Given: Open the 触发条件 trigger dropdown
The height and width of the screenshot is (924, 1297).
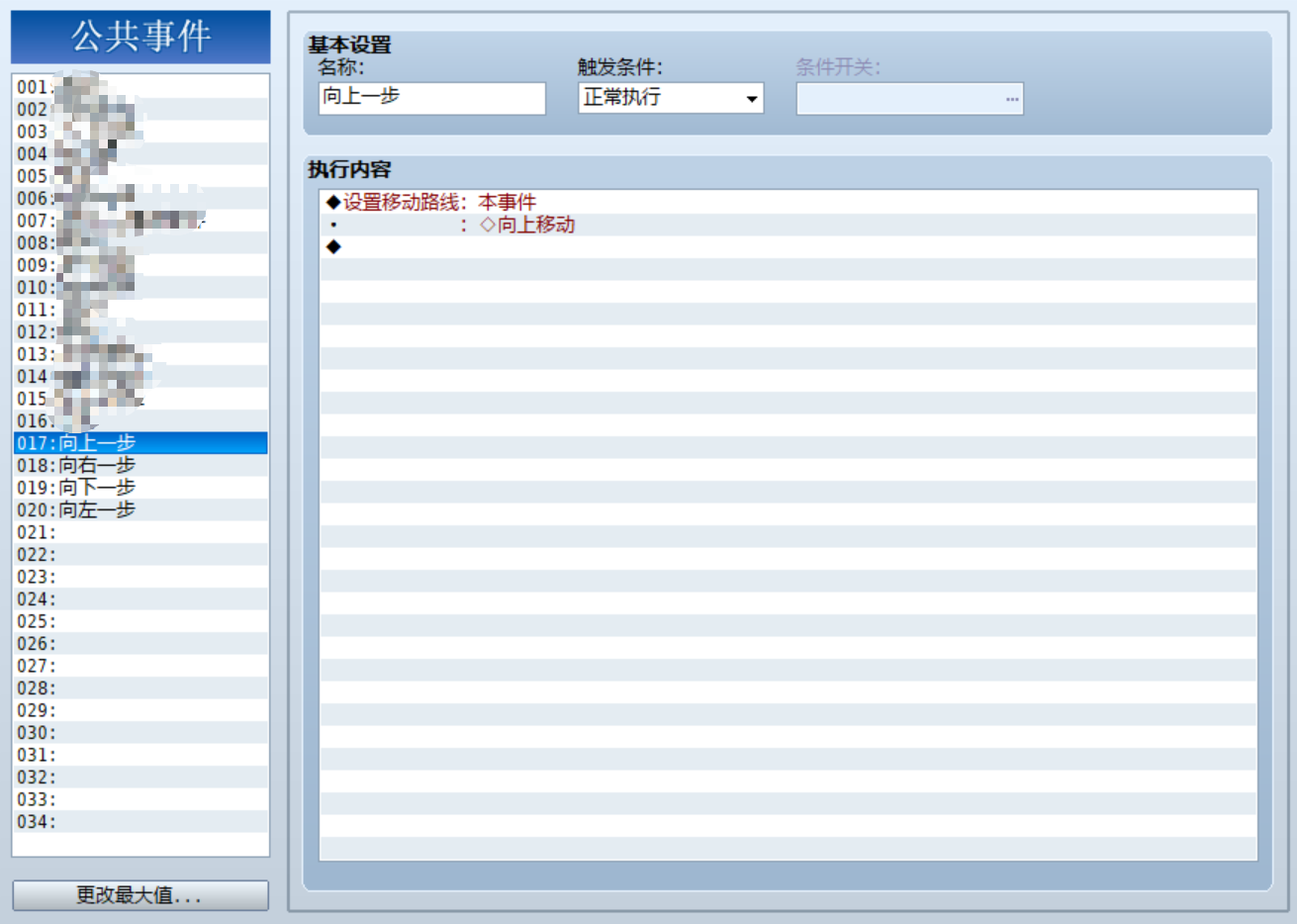Looking at the screenshot, I should [x=671, y=98].
